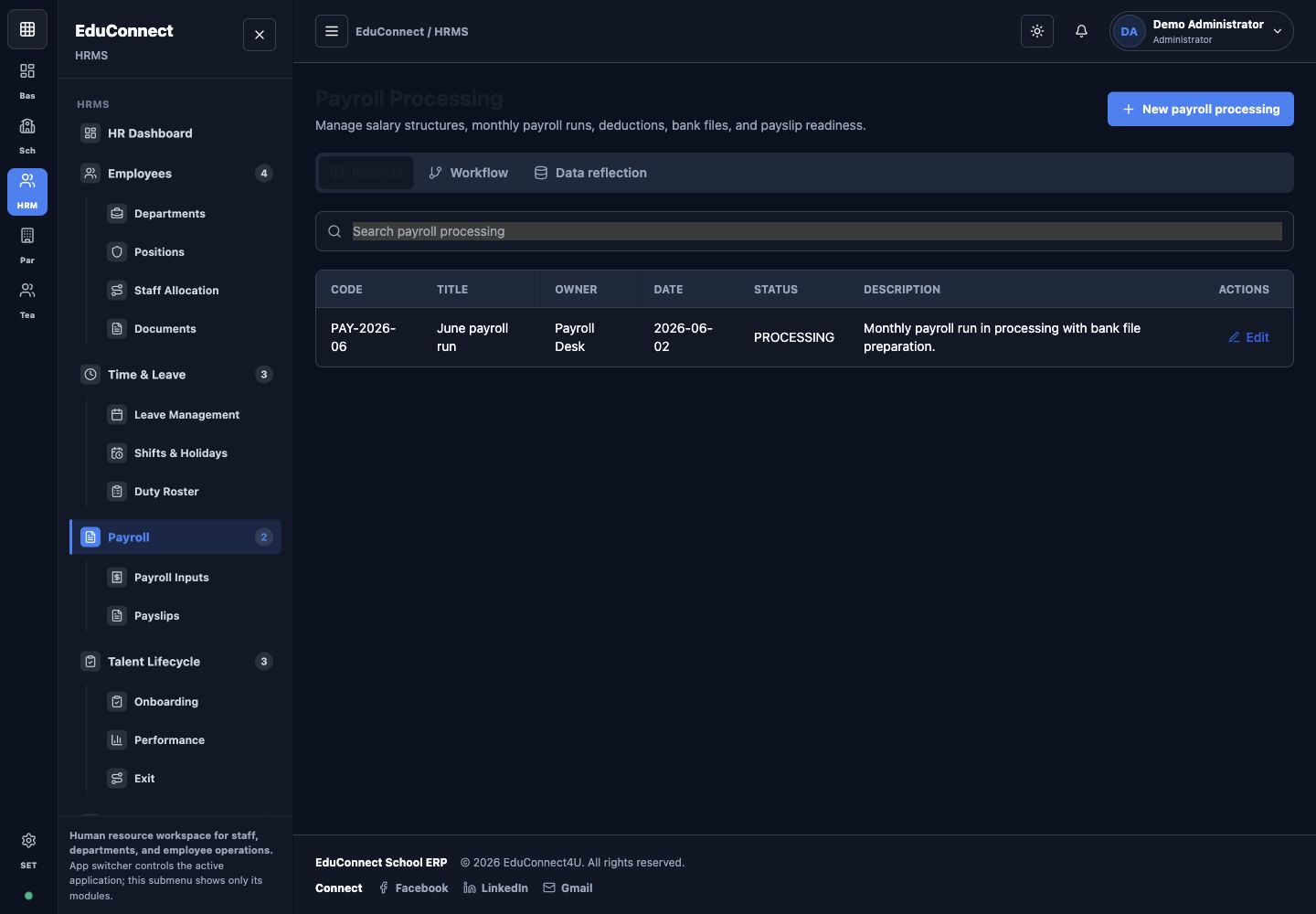The height and width of the screenshot is (914, 1316).
Task: Click the Performance chart icon
Action: (x=117, y=740)
